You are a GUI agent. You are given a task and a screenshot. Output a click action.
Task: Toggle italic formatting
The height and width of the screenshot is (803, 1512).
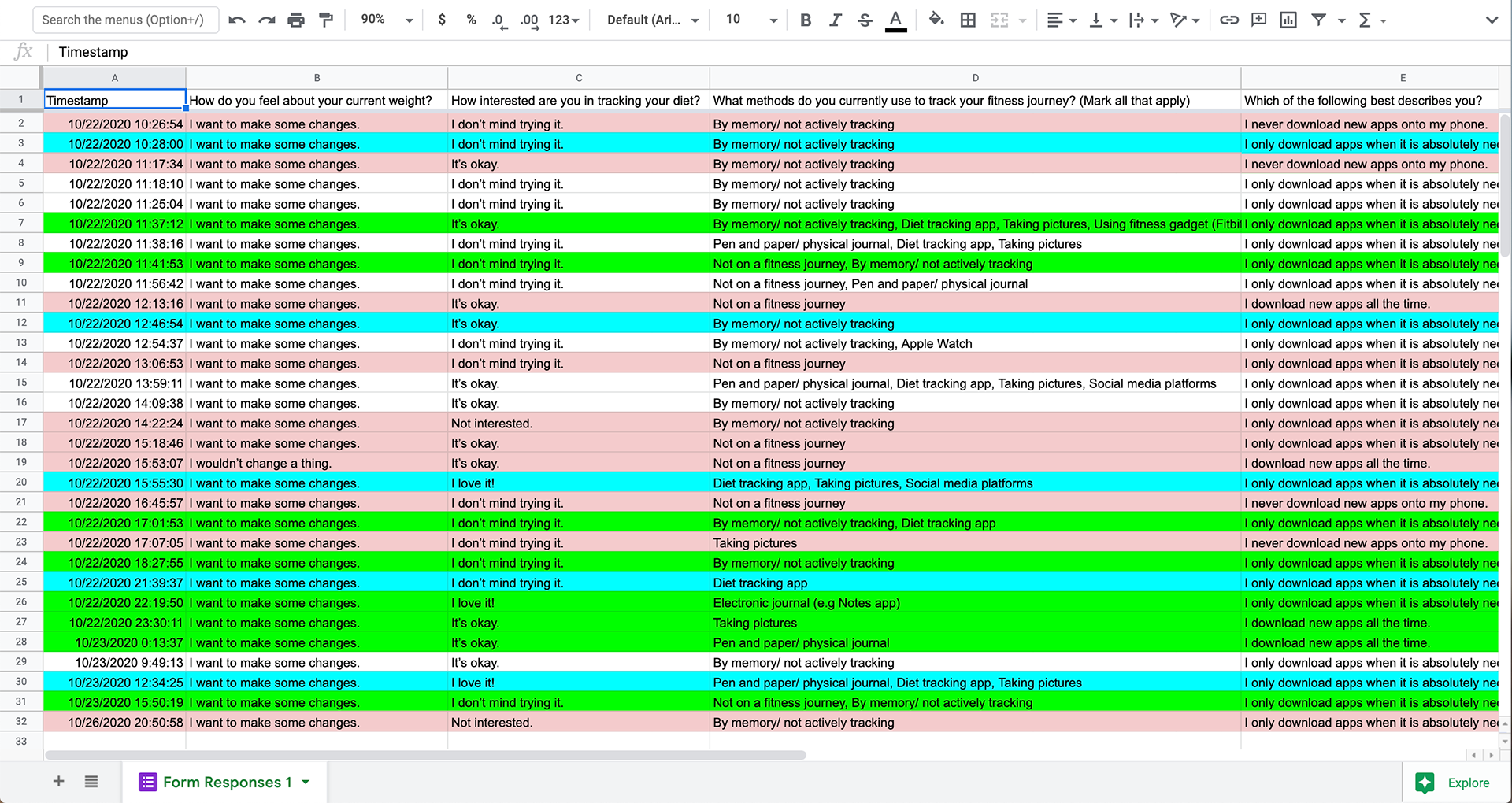point(836,20)
